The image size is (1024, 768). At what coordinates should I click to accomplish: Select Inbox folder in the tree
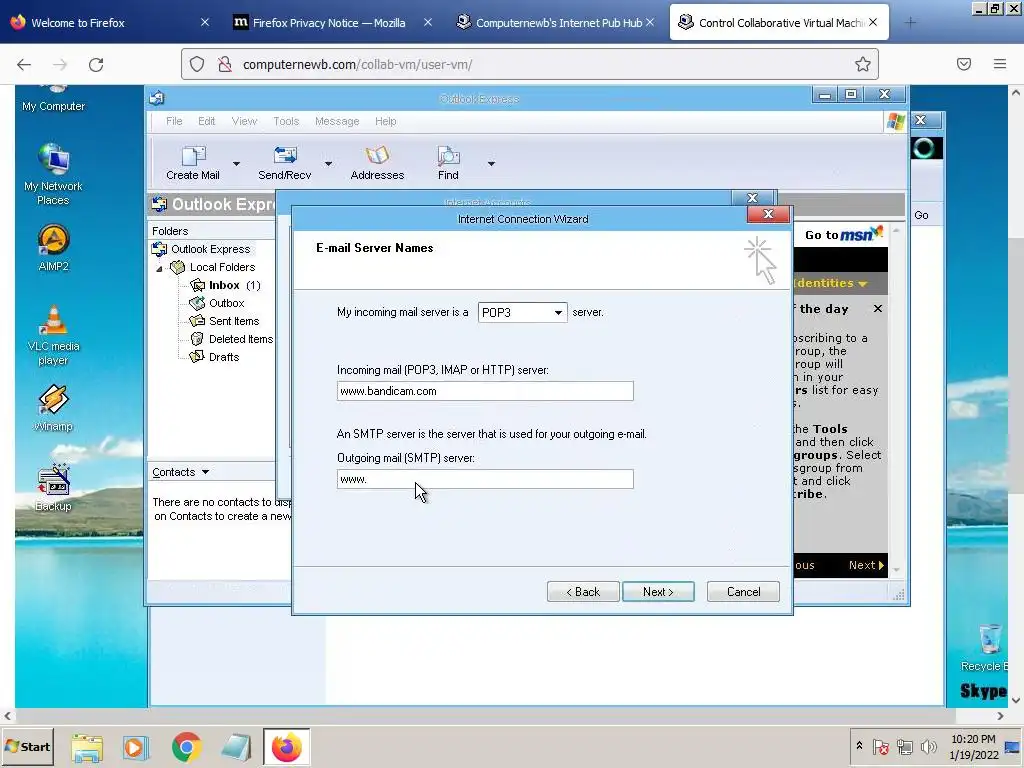[x=225, y=285]
